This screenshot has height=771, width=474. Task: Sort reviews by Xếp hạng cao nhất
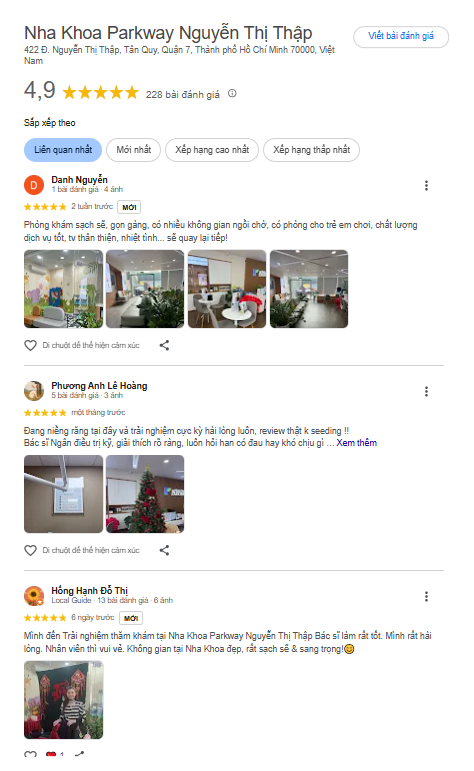click(212, 150)
